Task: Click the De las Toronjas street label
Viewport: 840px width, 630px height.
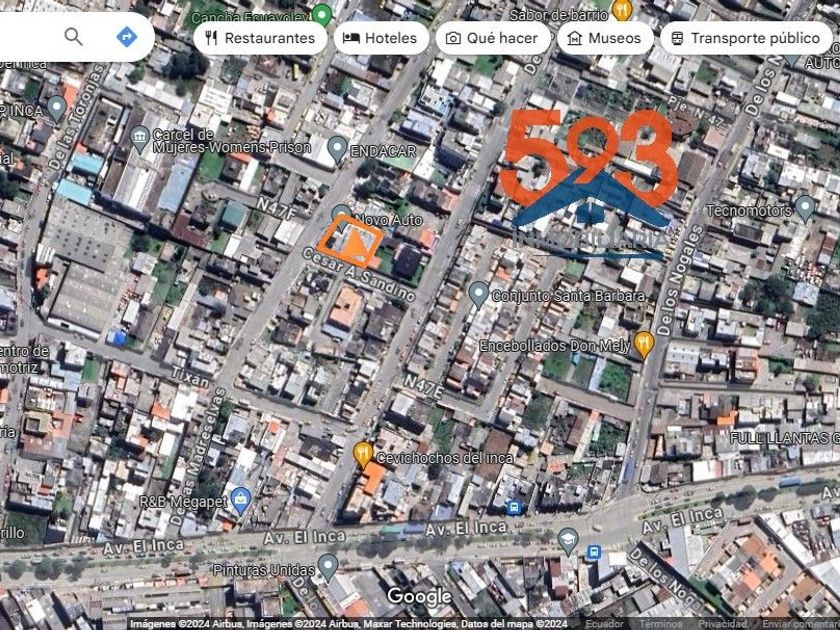Action: (77, 117)
